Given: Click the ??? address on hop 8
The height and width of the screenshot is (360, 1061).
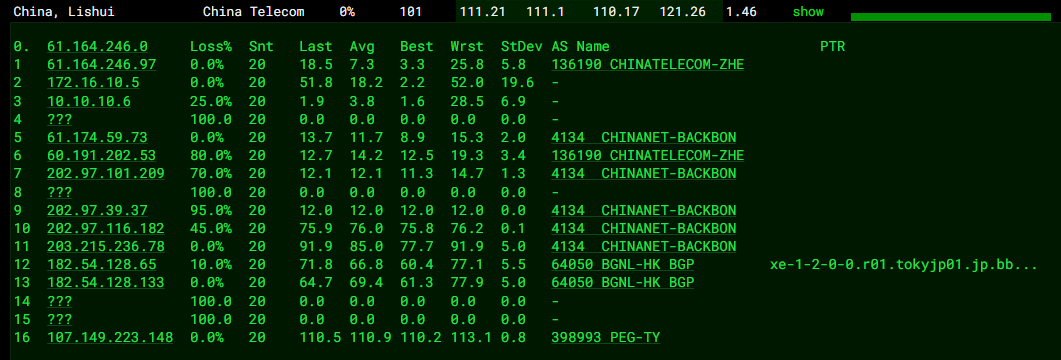Looking at the screenshot, I should click(60, 192).
